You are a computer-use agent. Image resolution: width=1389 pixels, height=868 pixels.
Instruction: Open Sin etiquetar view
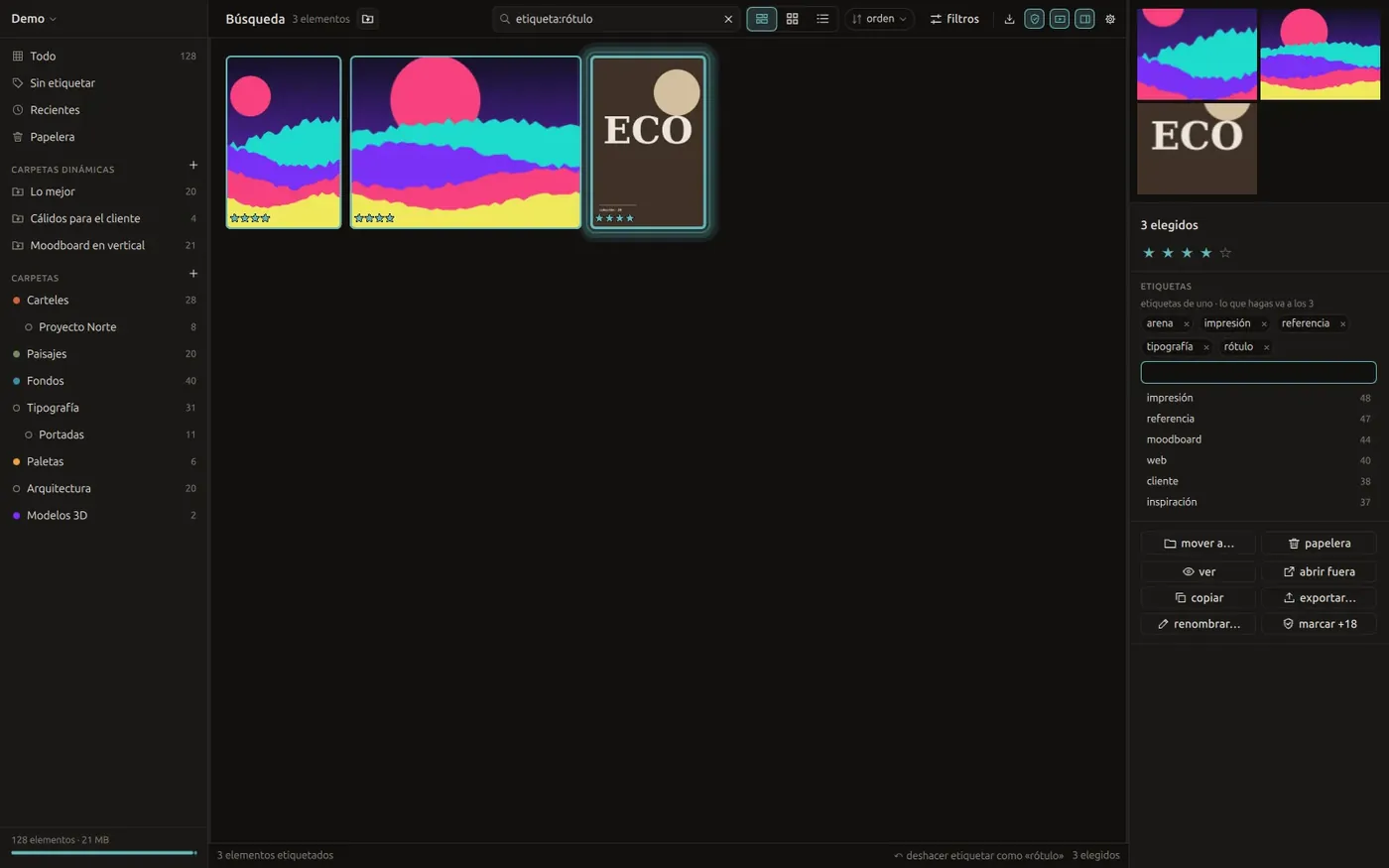(x=103, y=83)
